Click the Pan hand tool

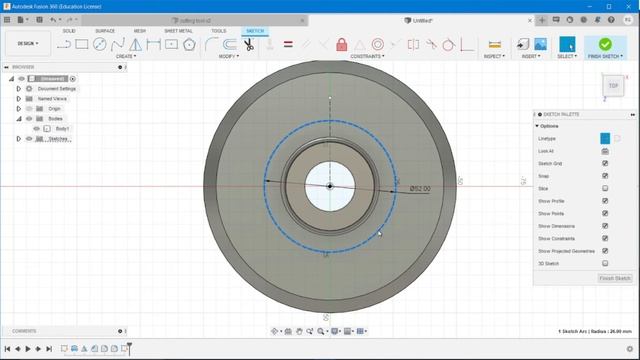point(299,331)
